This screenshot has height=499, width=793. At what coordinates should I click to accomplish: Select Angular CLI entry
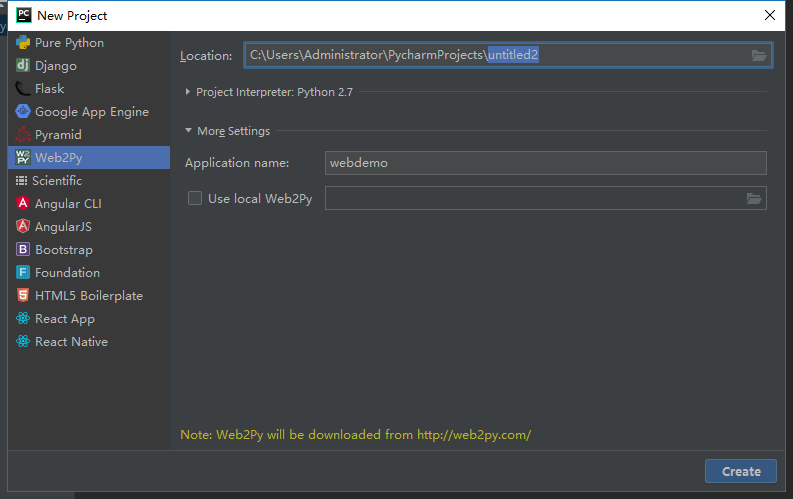pyautogui.click(x=68, y=204)
